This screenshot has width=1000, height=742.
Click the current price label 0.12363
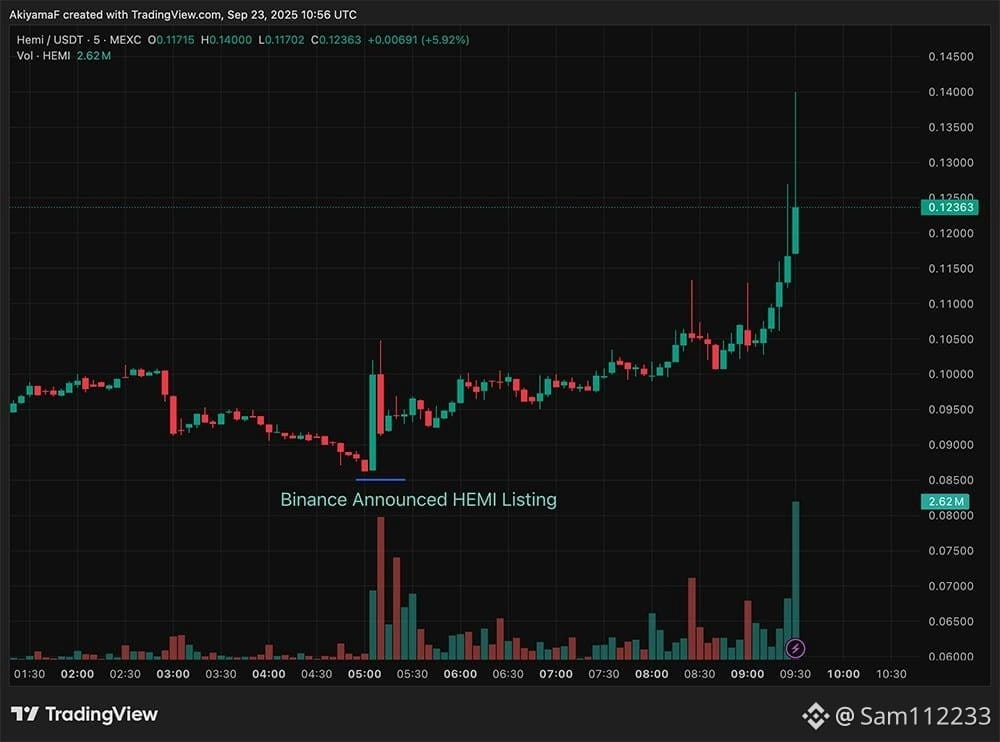coord(950,207)
